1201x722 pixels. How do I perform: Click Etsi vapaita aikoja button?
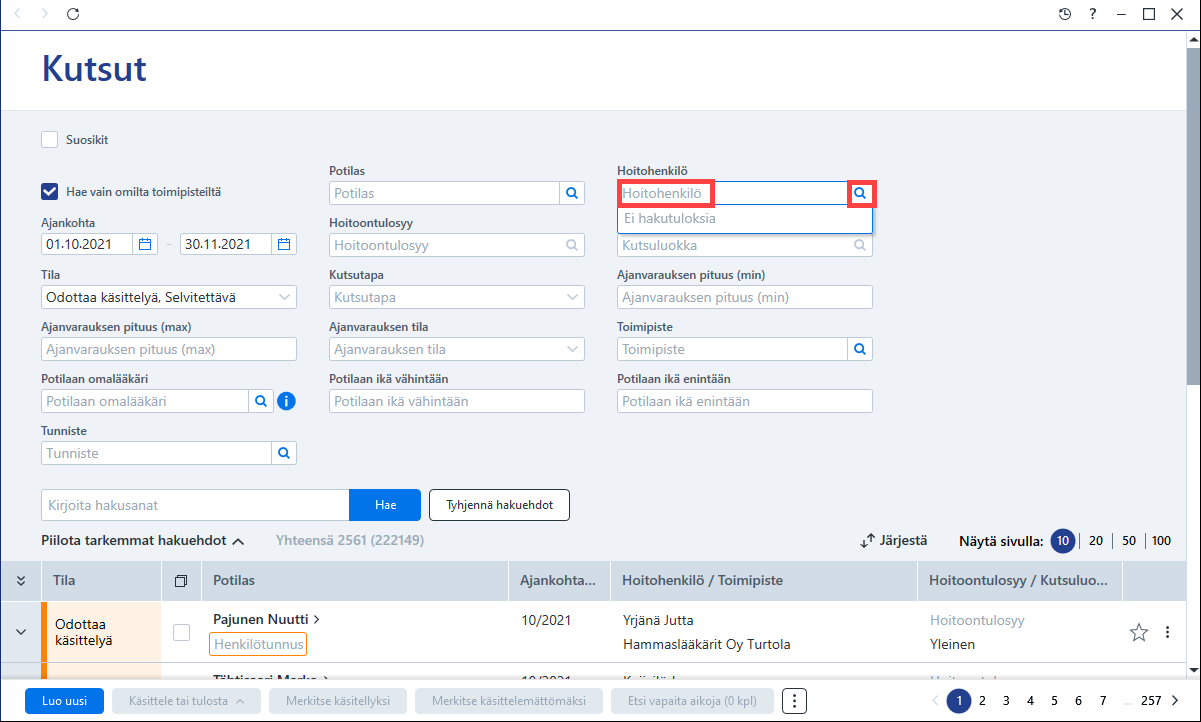coord(692,701)
